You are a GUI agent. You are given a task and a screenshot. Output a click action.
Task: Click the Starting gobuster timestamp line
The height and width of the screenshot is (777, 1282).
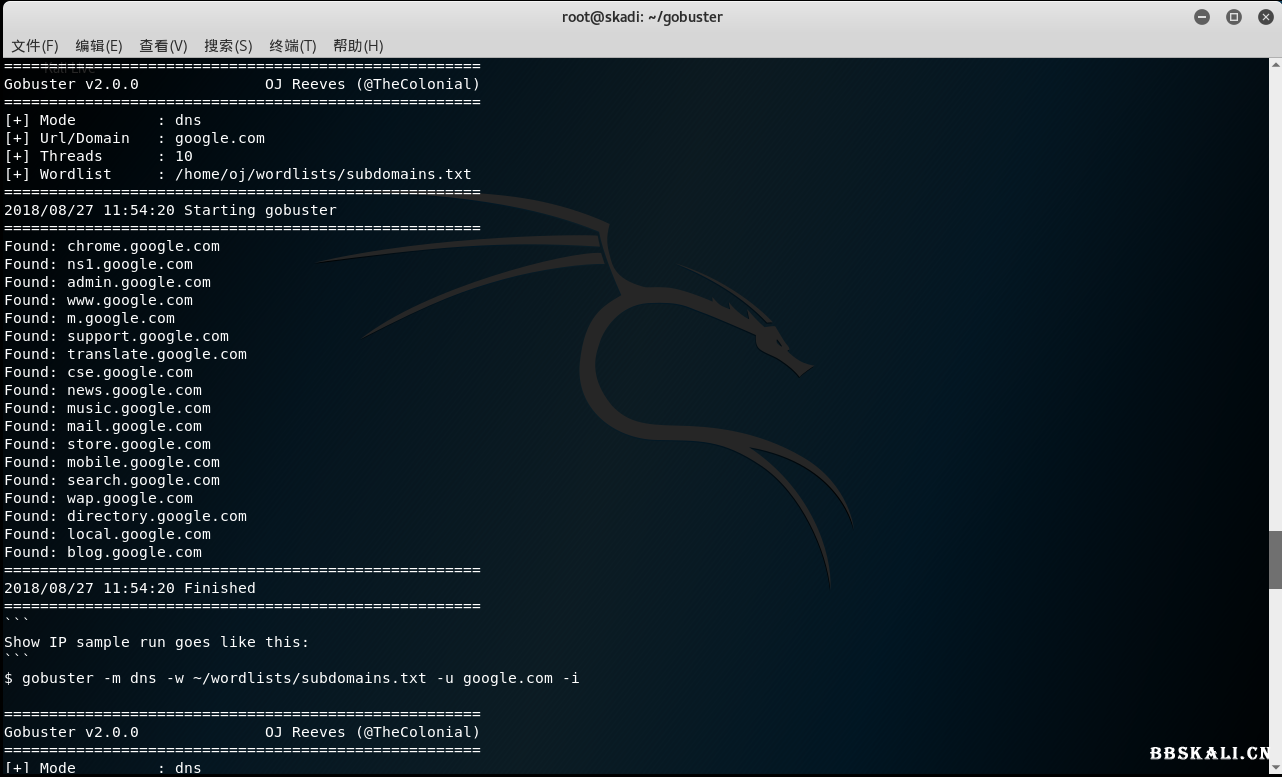pos(170,210)
